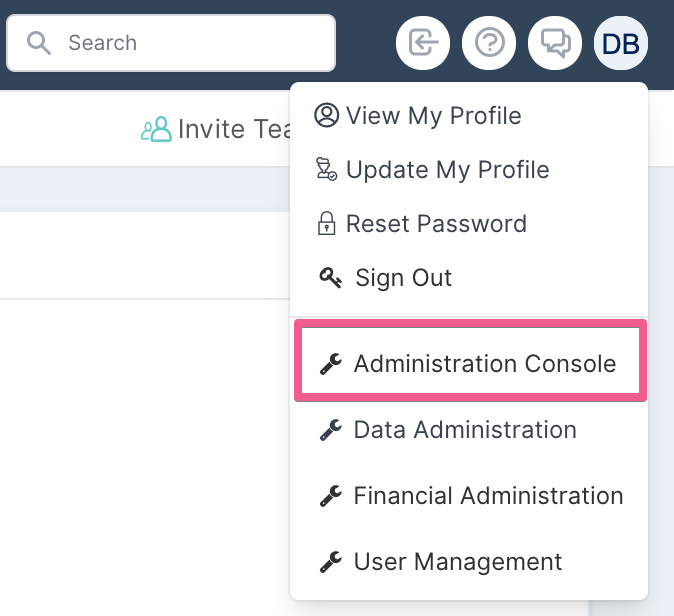Go to Financial Administration
The width and height of the screenshot is (674, 616).
click(469, 495)
